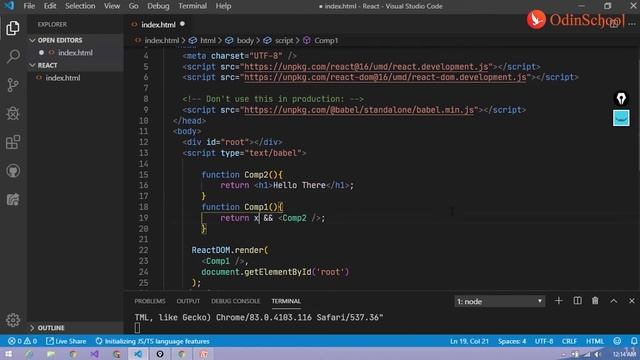Screen dimensions: 640x360
Task: Select the Terminal panel tab
Action: [286, 301]
